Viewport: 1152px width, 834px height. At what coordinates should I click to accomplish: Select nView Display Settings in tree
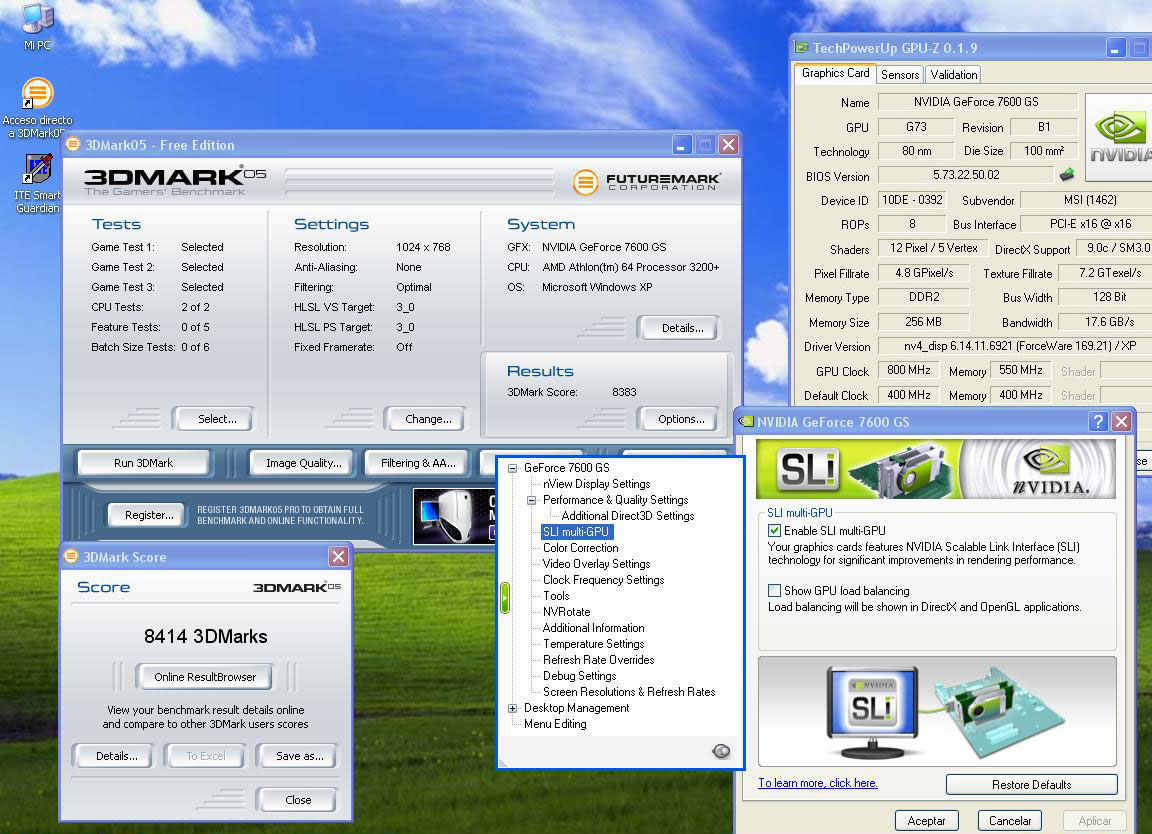point(597,483)
